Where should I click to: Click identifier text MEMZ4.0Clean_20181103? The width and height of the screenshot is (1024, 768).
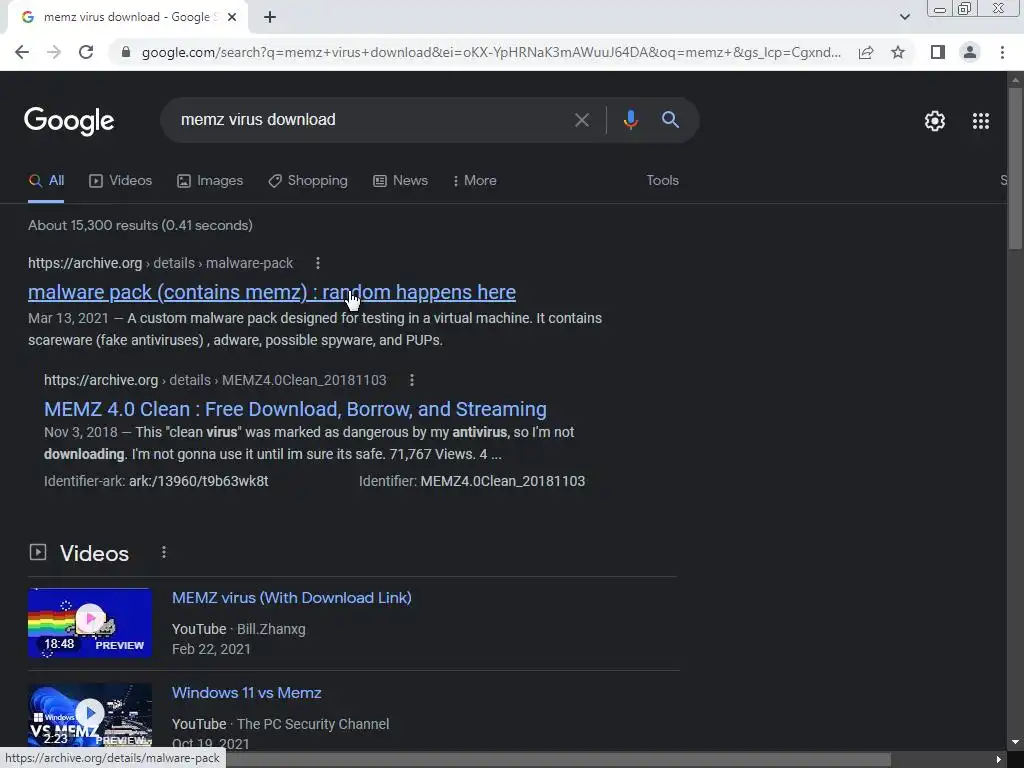[x=503, y=481]
